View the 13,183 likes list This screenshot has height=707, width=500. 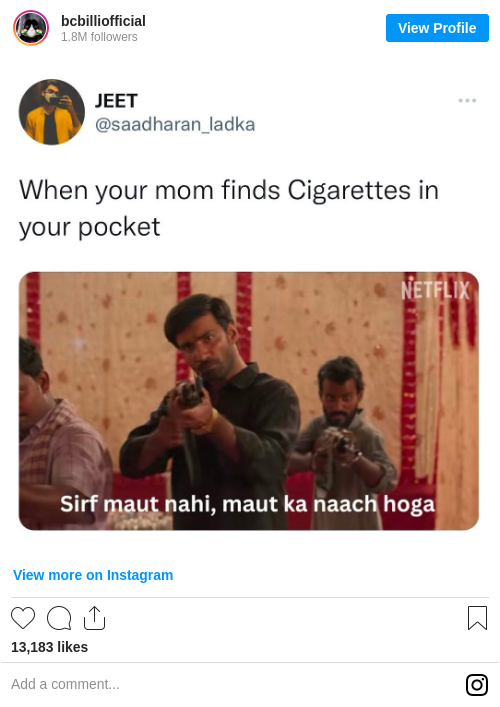(x=50, y=647)
